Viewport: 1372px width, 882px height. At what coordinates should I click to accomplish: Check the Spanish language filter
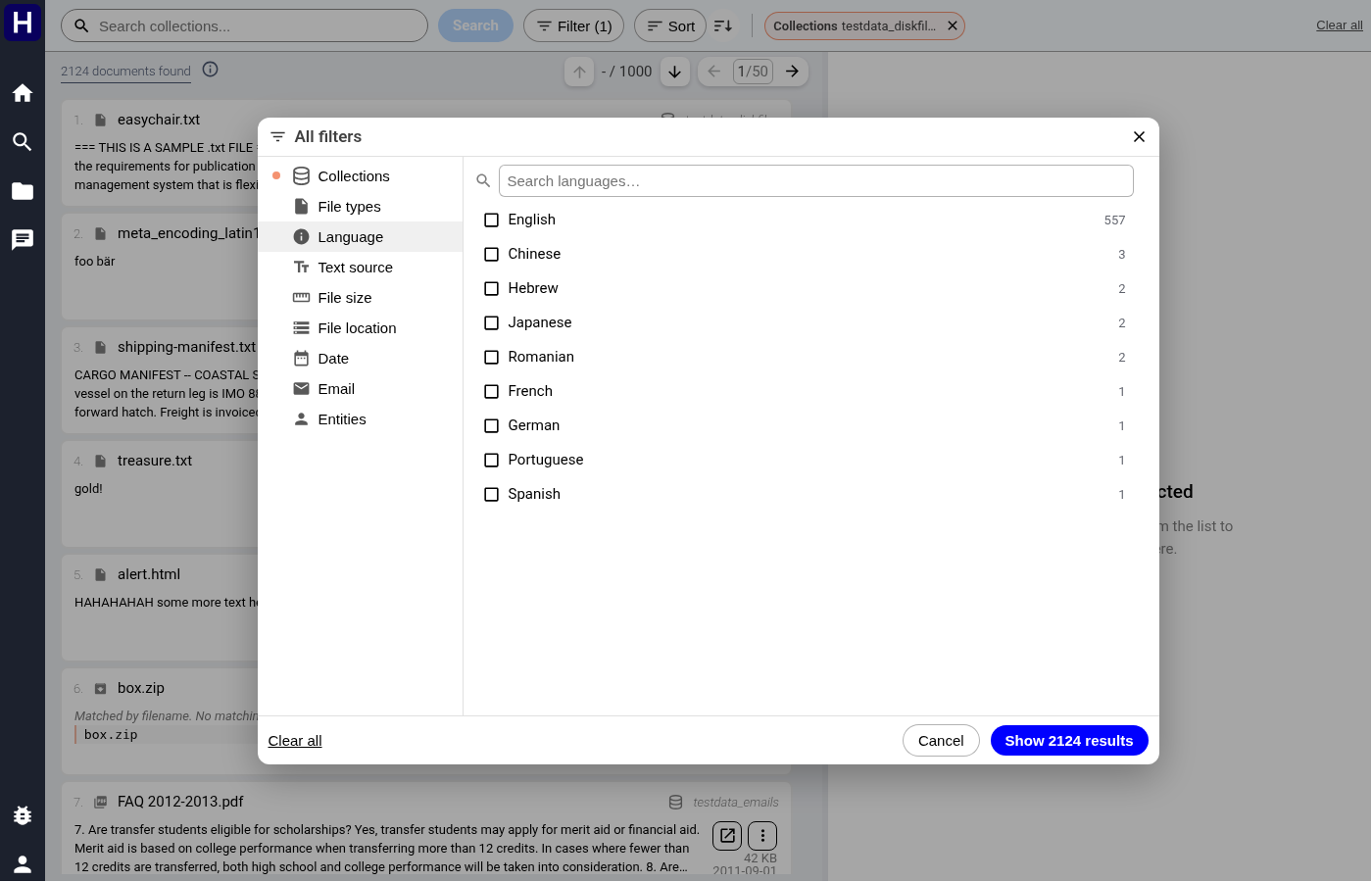(492, 495)
